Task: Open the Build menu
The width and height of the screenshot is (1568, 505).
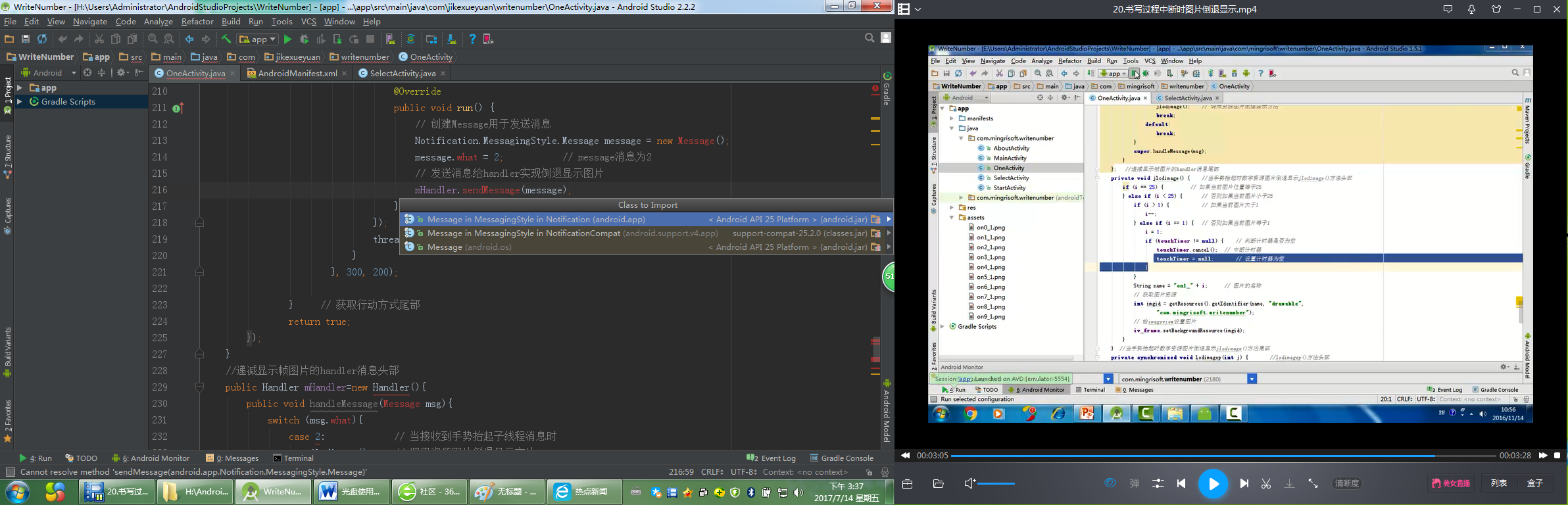Action: 231,22
